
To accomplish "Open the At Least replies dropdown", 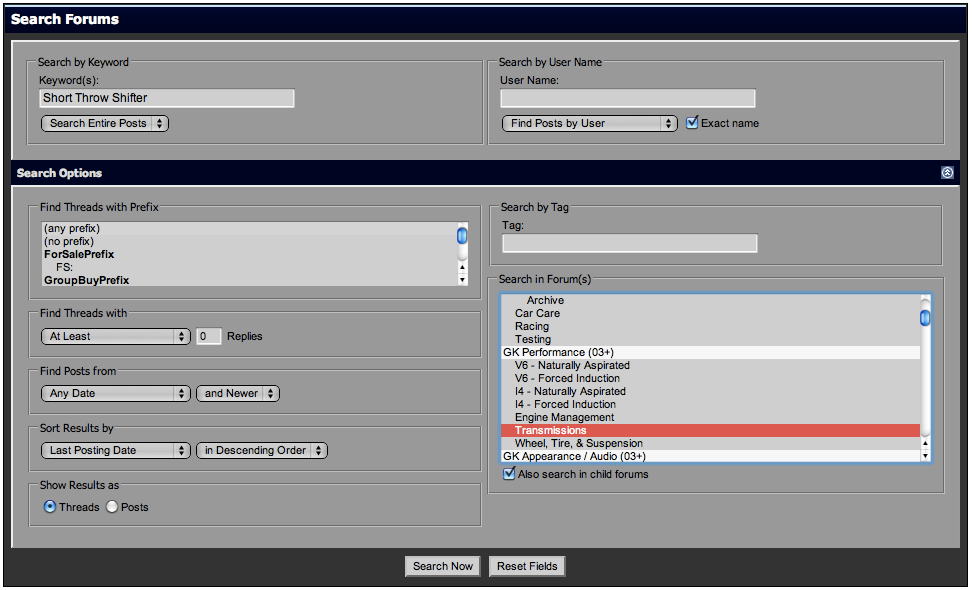I will (115, 337).
